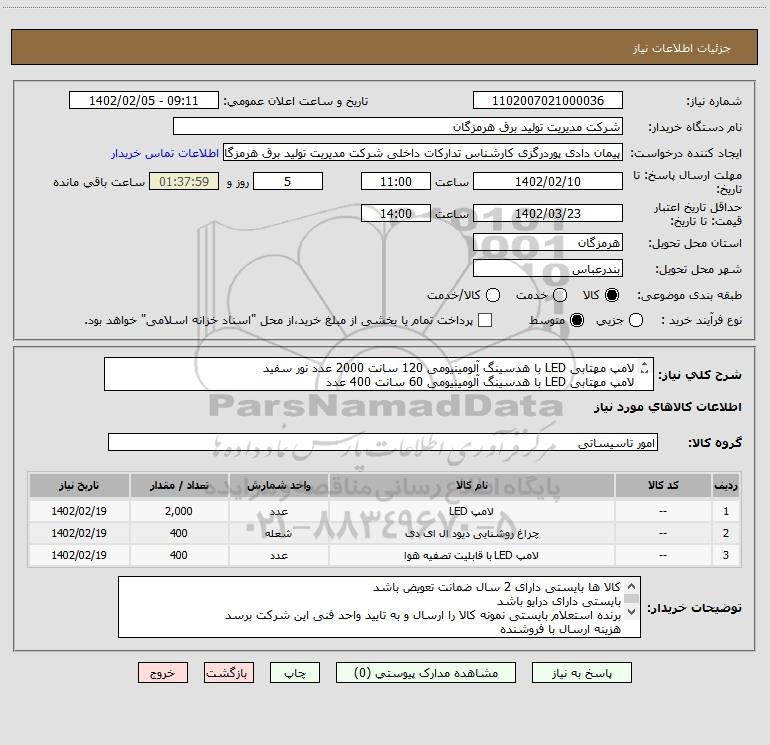Click the buyer name field شرکت مدیریت تولید برق هرمزگان

point(398,127)
